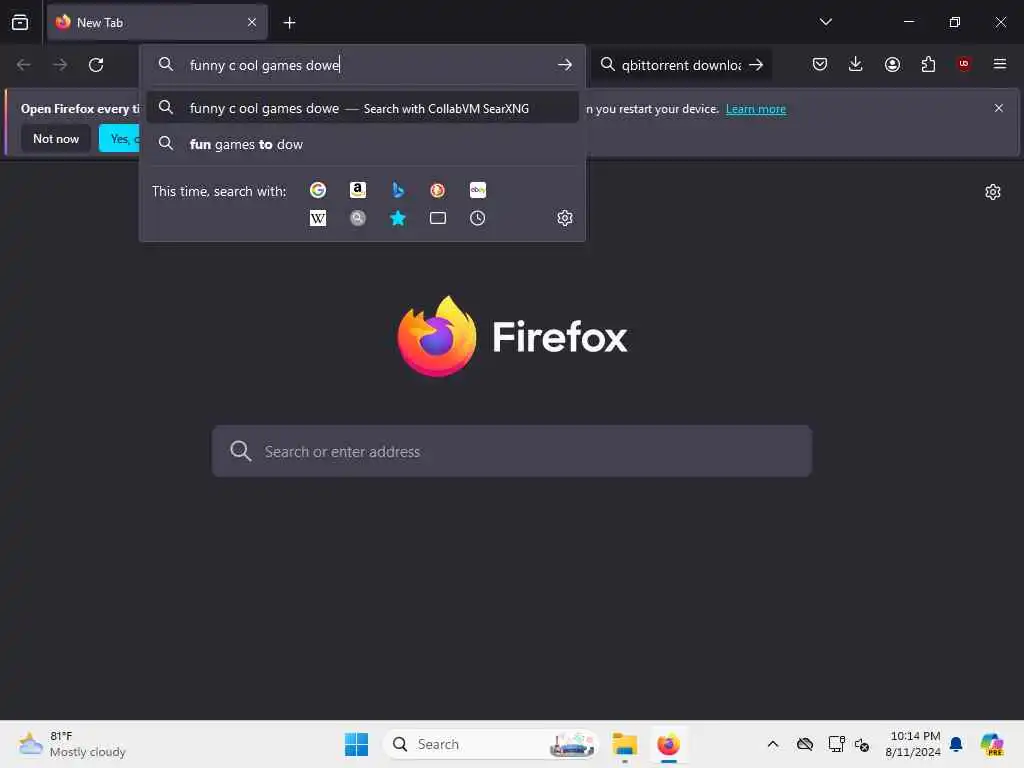The image size is (1024, 768).
Task: Select the New Tab tab
Action: point(157,23)
